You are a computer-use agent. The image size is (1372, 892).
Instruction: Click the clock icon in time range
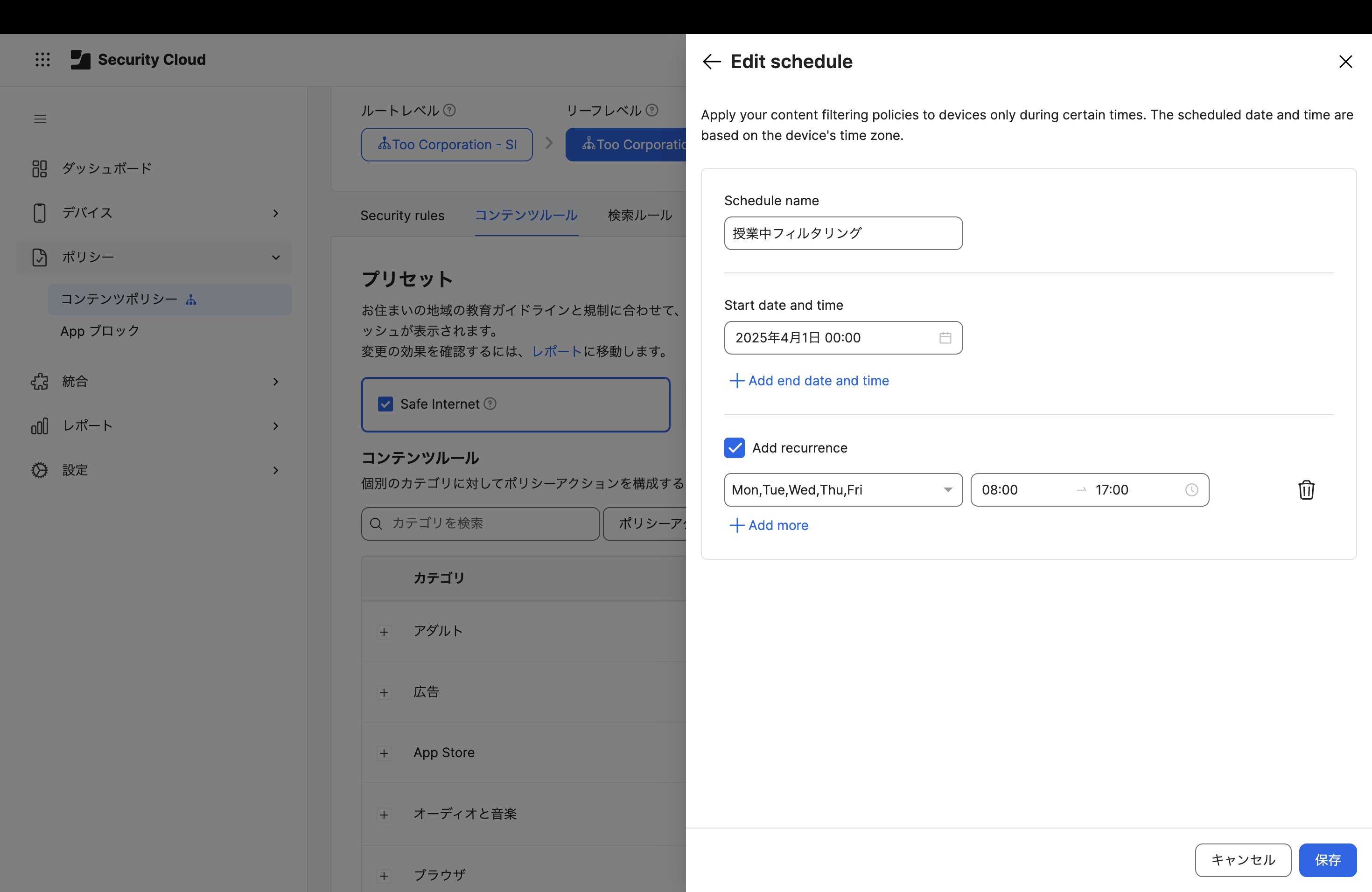tap(1191, 490)
